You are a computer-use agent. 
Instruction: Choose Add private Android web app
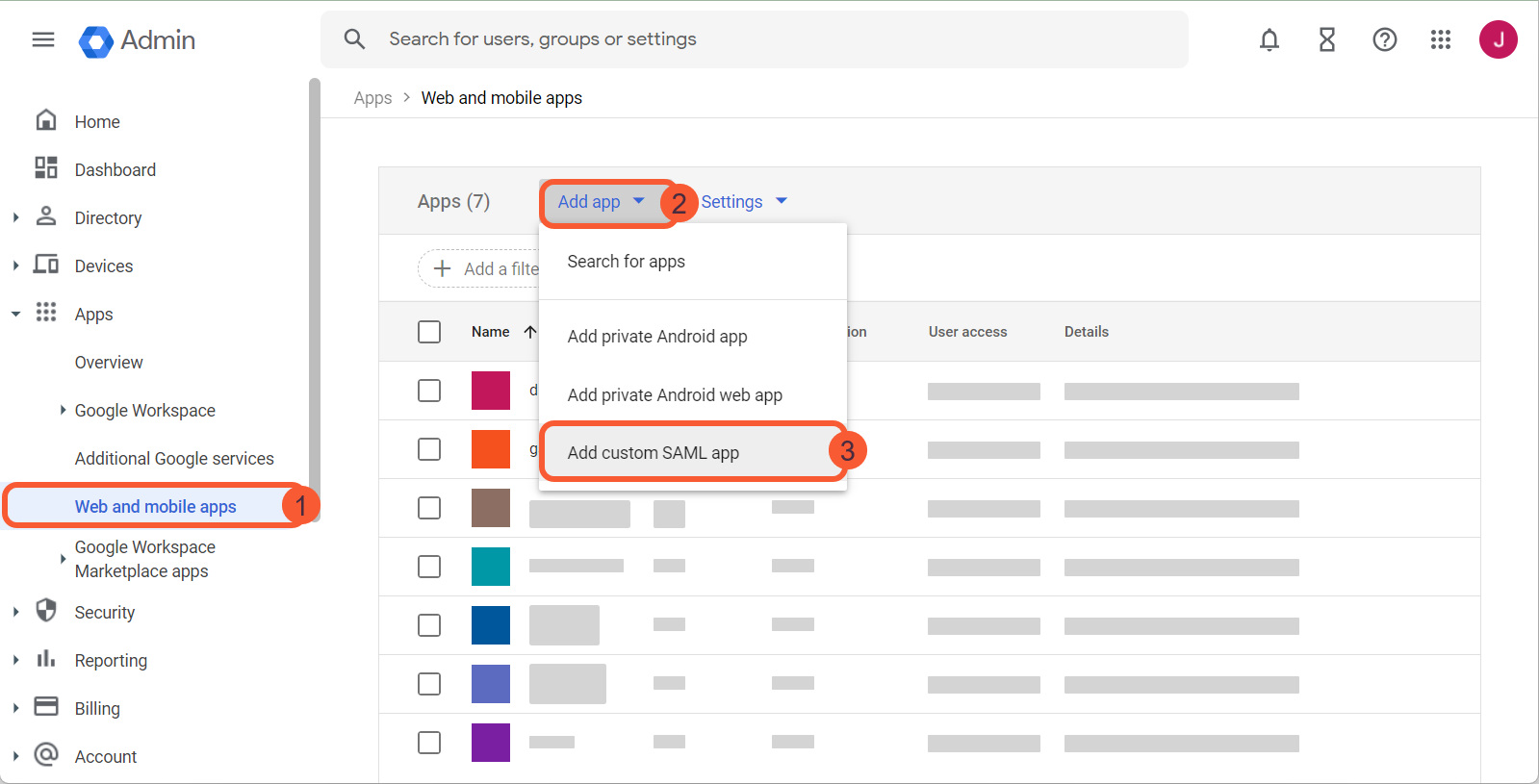[693, 395]
